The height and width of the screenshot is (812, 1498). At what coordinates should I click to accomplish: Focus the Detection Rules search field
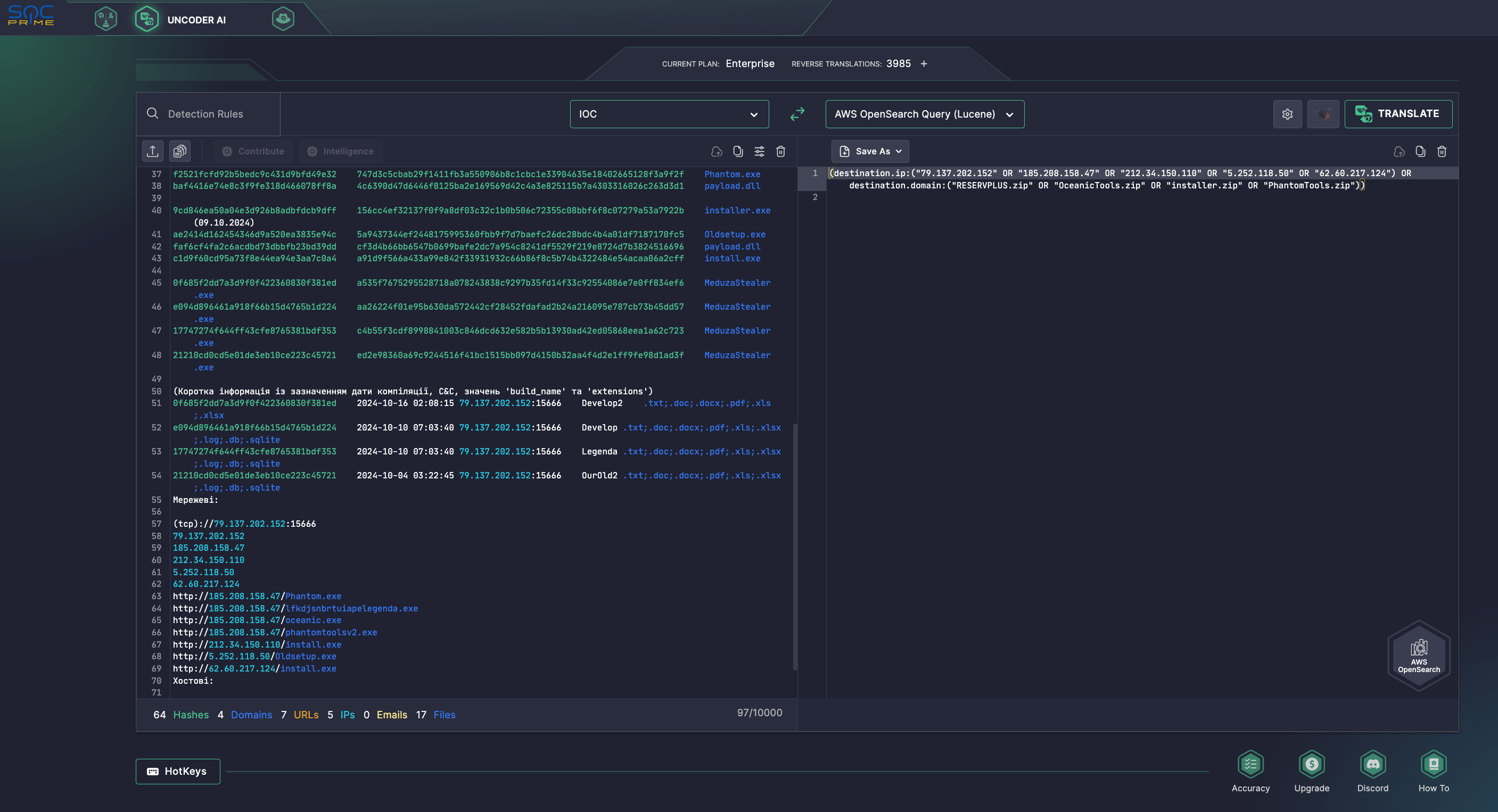coord(208,114)
